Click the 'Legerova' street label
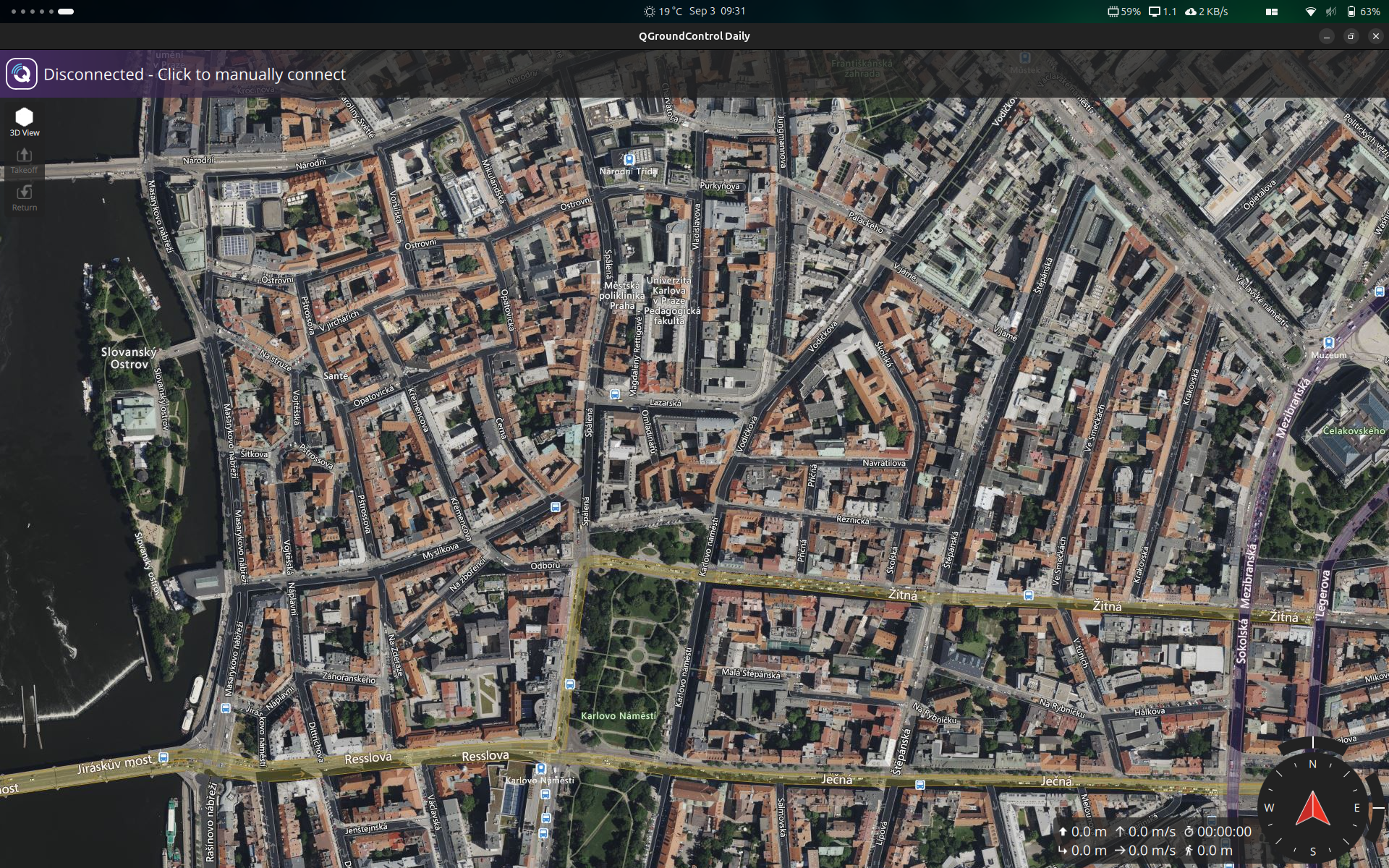1389x868 pixels. point(1324,593)
